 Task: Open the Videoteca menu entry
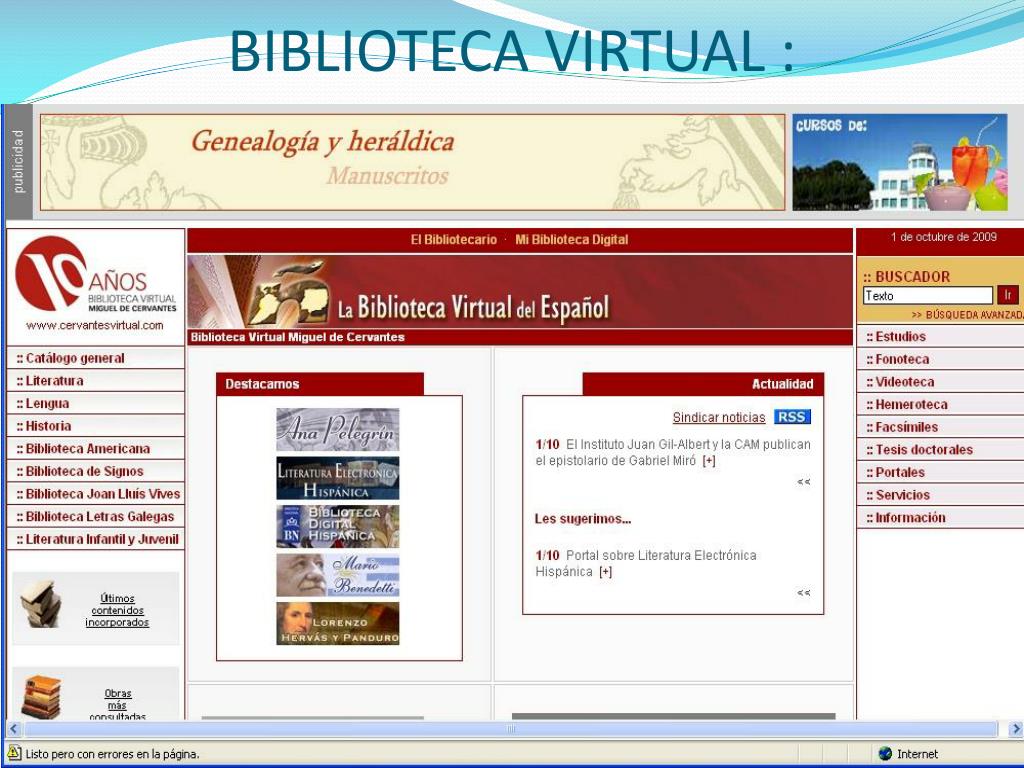pyautogui.click(x=940, y=382)
